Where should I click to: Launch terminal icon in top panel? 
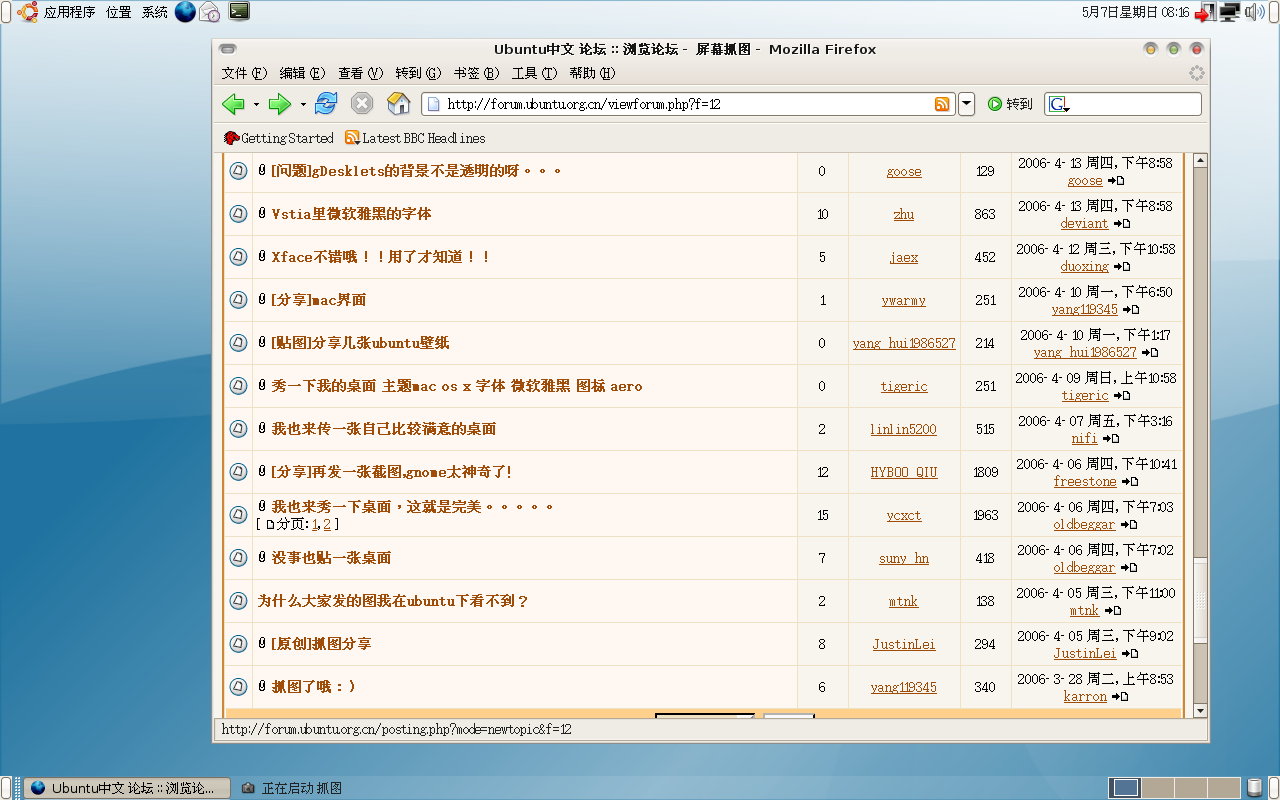click(239, 12)
